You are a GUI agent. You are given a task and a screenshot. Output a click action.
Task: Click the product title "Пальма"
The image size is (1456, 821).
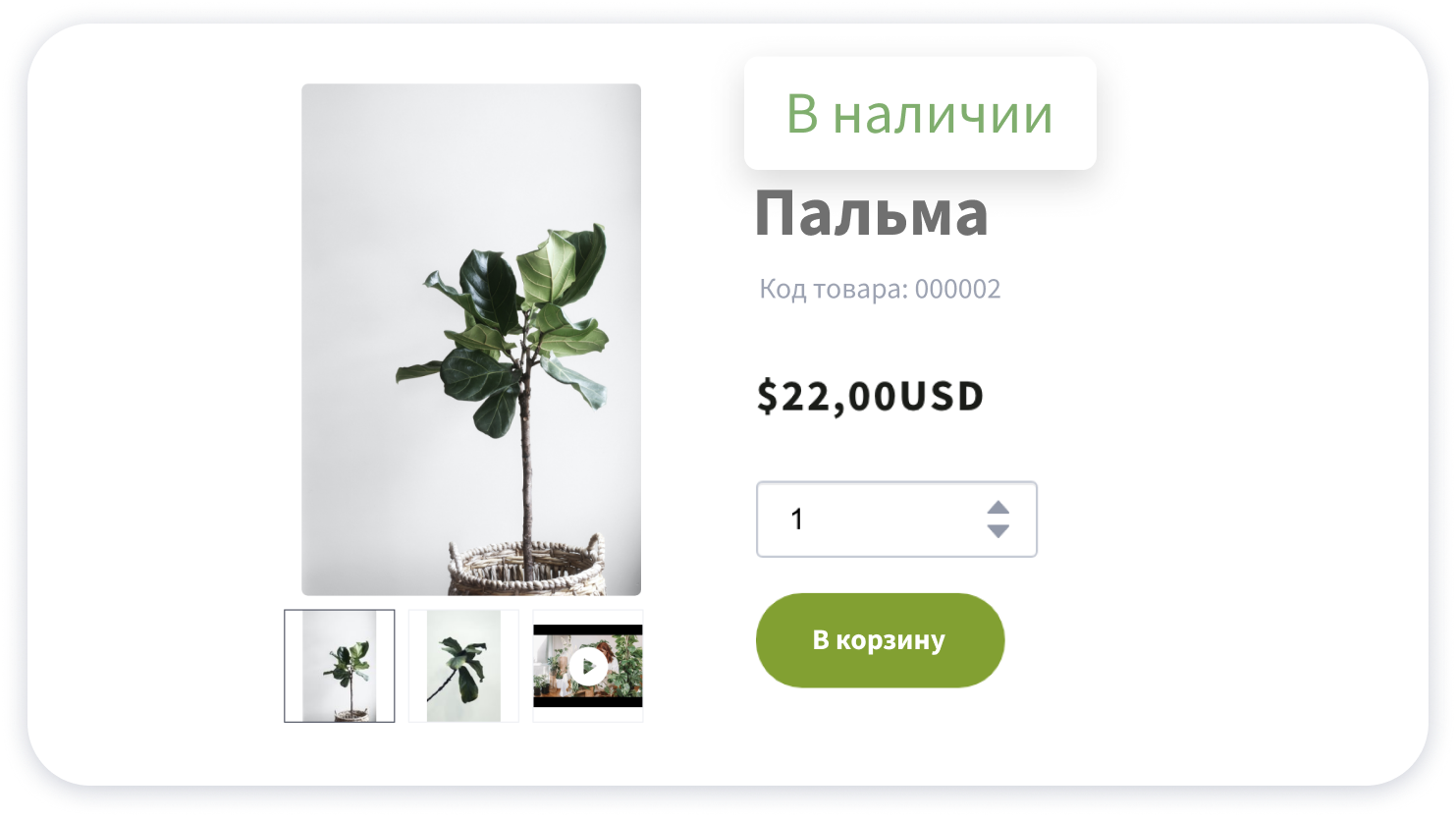[871, 213]
